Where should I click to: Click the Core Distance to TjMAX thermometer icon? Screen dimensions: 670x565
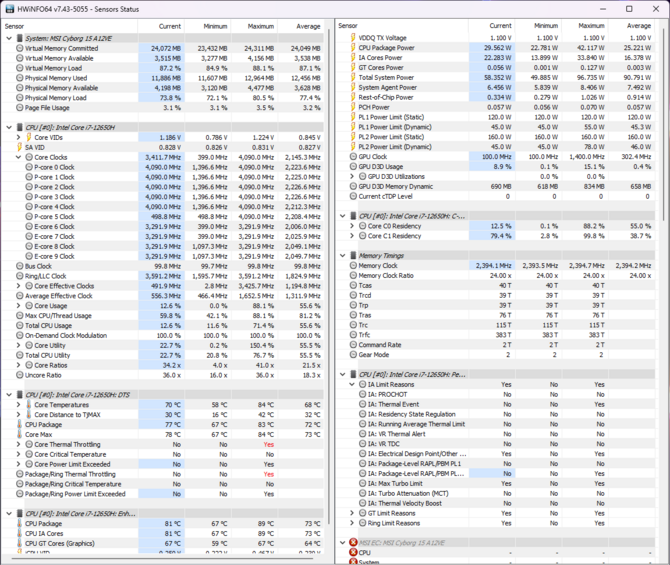pyautogui.click(x=29, y=415)
